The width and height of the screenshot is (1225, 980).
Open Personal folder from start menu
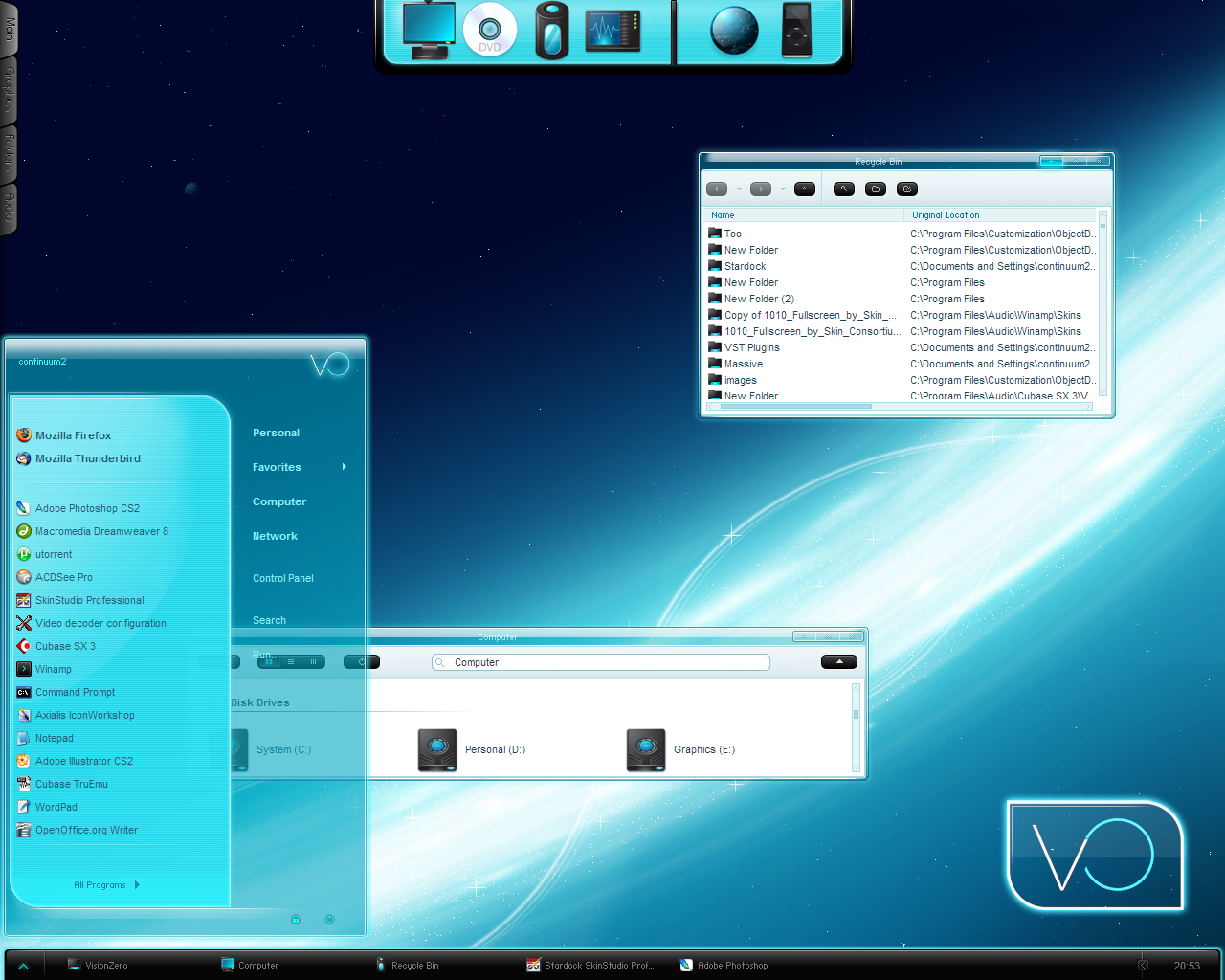pyautogui.click(x=277, y=434)
